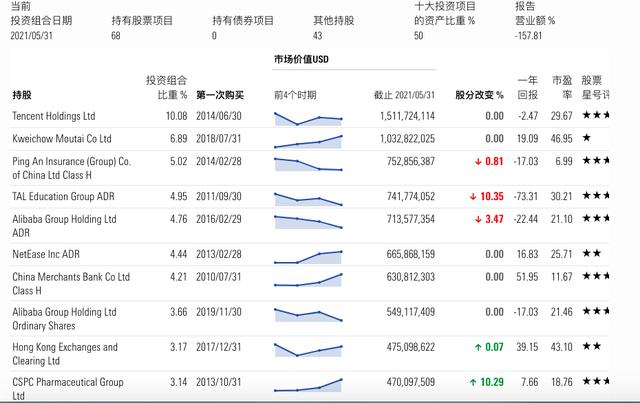Open China Merchants Bank Class H holding
Image resolution: width=640 pixels, height=403 pixels.
(x=71, y=284)
